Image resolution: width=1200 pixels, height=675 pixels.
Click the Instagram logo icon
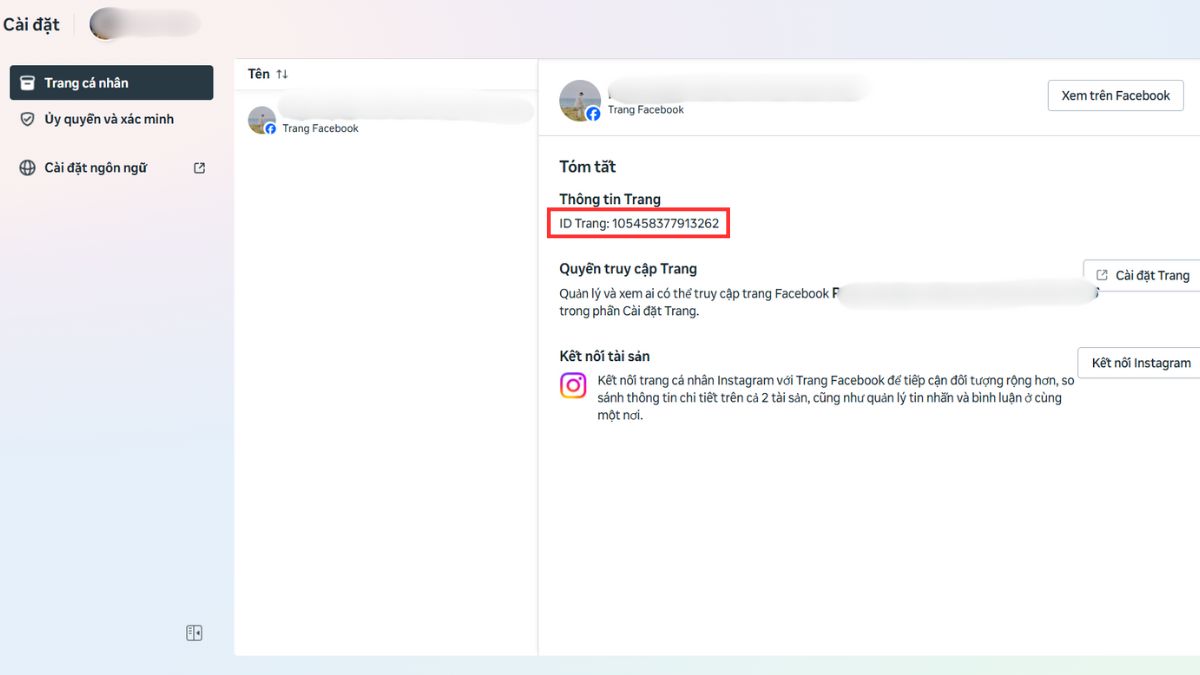pyautogui.click(x=573, y=385)
